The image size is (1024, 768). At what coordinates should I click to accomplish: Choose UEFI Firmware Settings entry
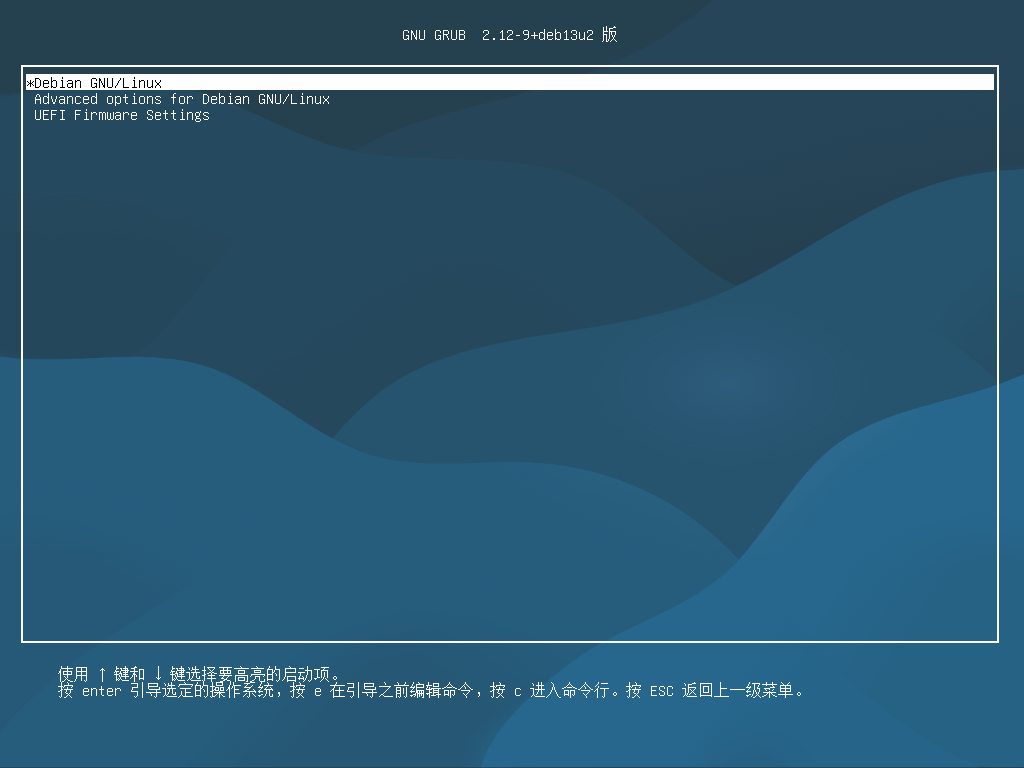point(121,115)
